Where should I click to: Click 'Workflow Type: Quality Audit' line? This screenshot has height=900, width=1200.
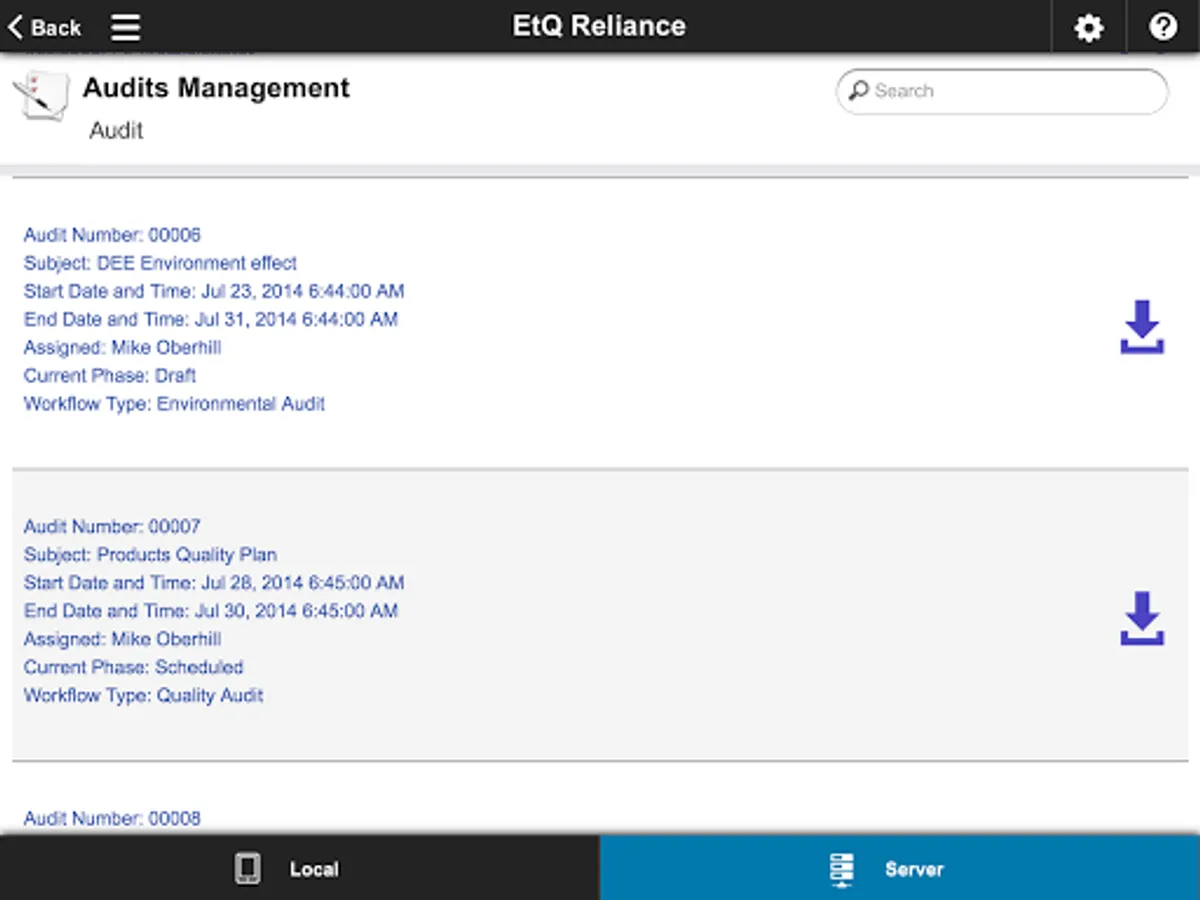(143, 695)
